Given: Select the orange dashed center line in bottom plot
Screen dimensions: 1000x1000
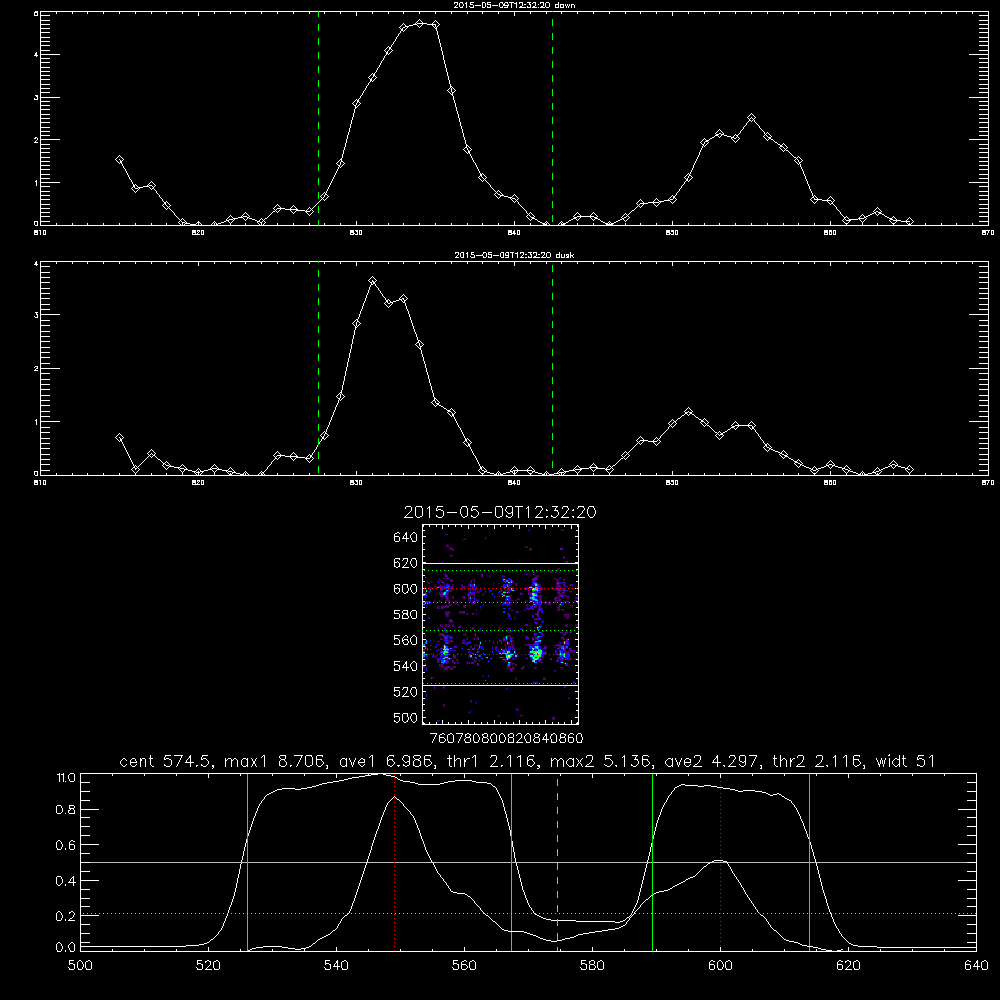Looking at the screenshot, I should click(x=558, y=862).
